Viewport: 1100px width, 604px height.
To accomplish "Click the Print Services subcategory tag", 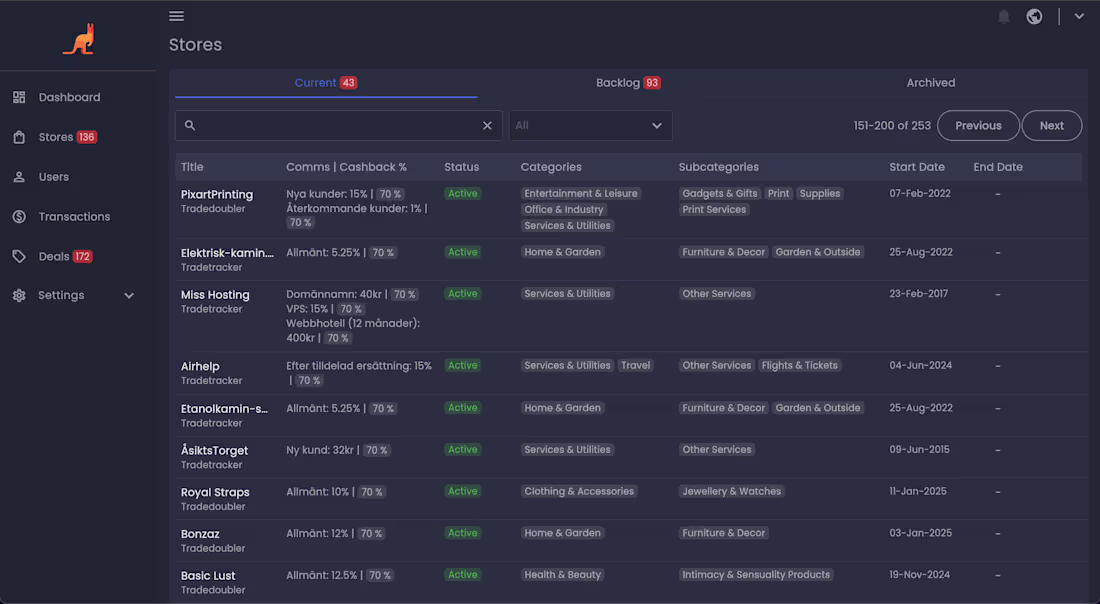I will (714, 210).
